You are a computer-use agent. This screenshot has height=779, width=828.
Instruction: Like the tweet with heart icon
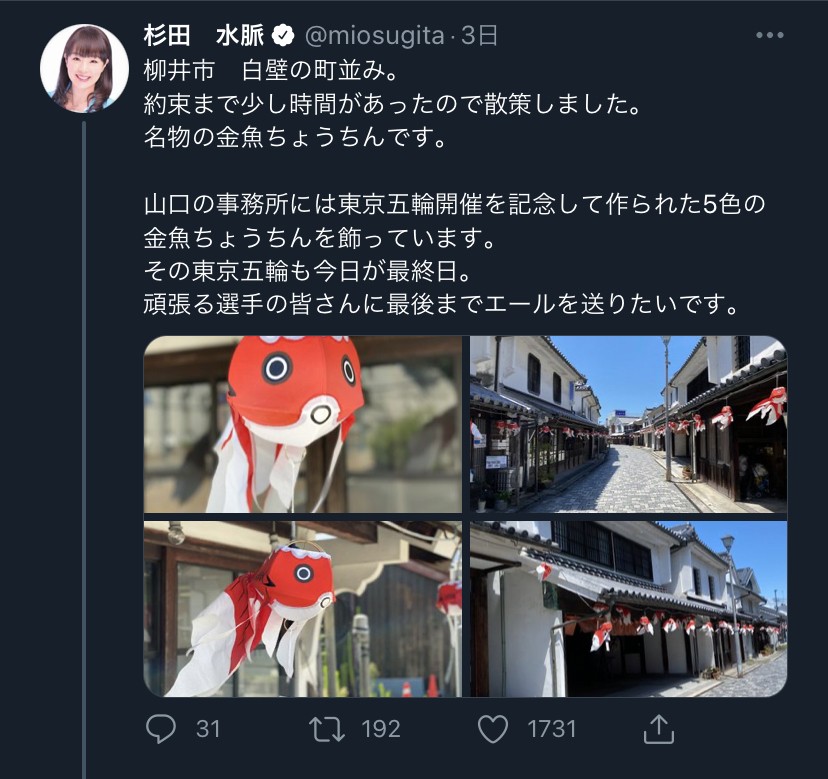(493, 729)
